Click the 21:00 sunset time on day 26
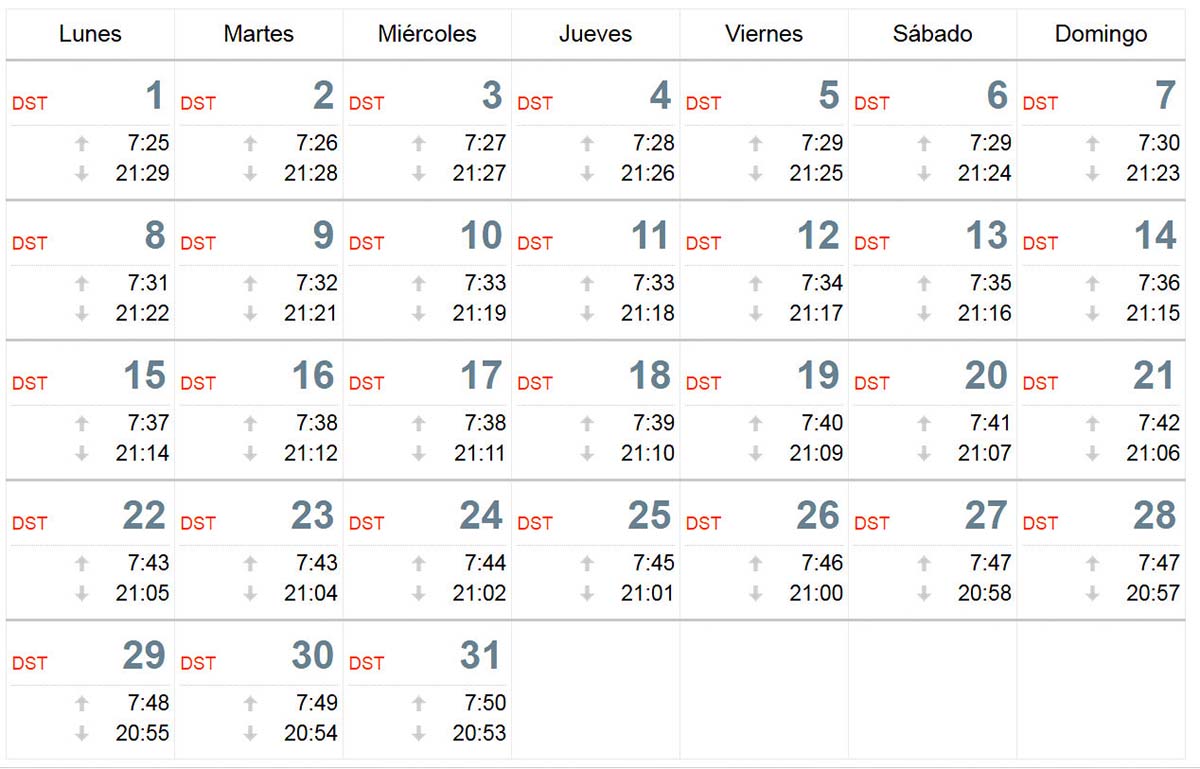Screen dimensions: 1200x769 click(x=816, y=593)
